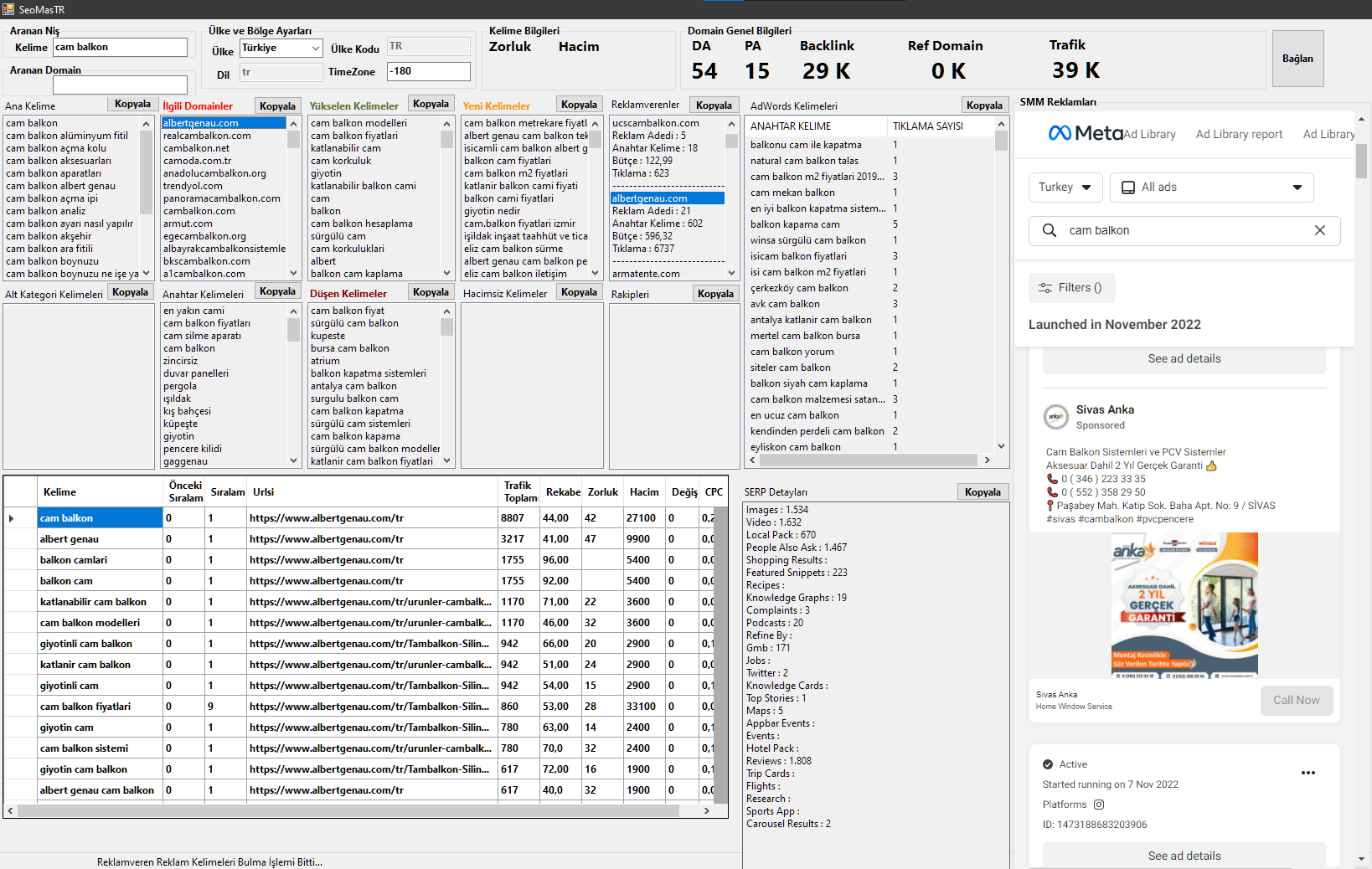
Task: Focus the Kelime input containing cam balkon
Action: (x=120, y=48)
